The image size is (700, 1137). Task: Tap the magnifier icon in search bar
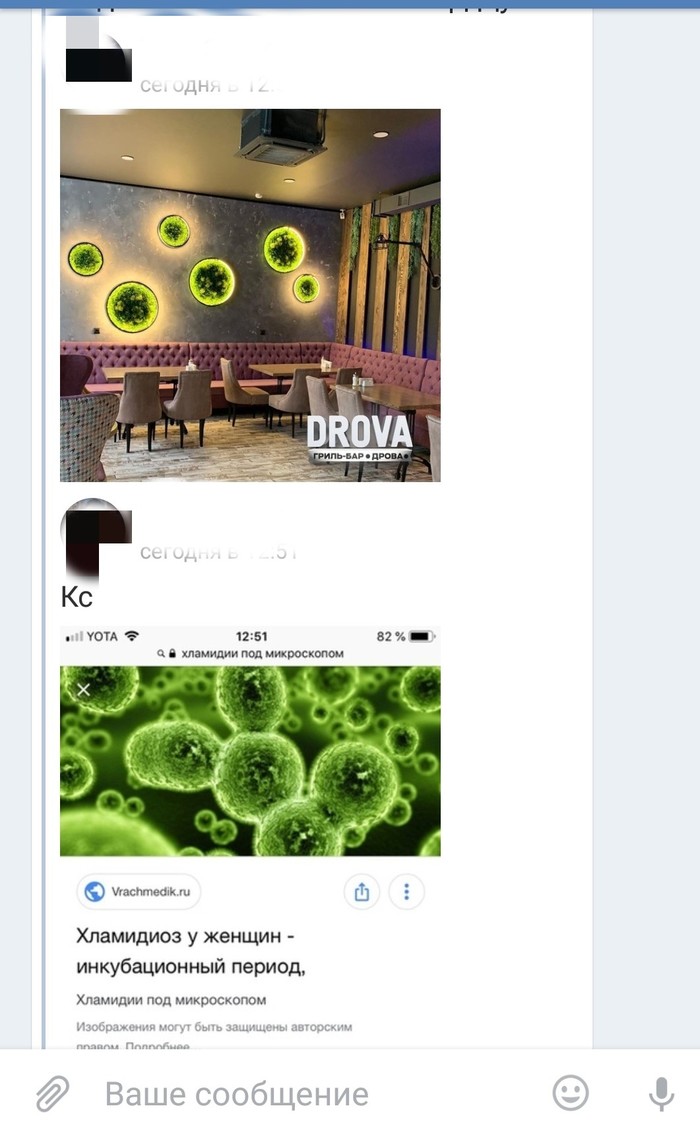(161, 653)
